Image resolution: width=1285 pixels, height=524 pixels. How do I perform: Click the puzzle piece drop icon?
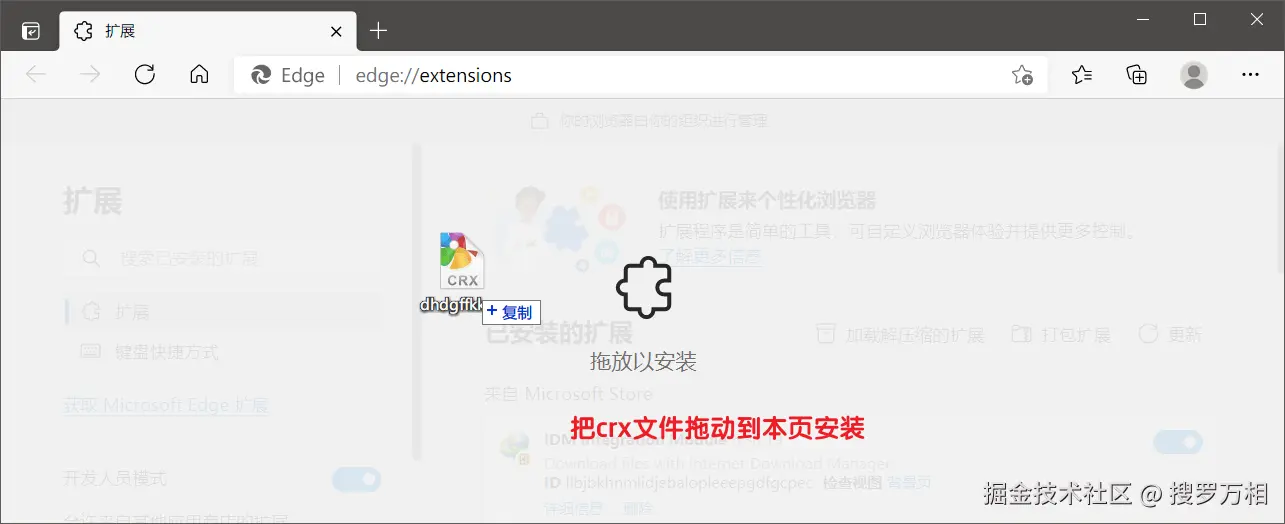[x=643, y=289]
